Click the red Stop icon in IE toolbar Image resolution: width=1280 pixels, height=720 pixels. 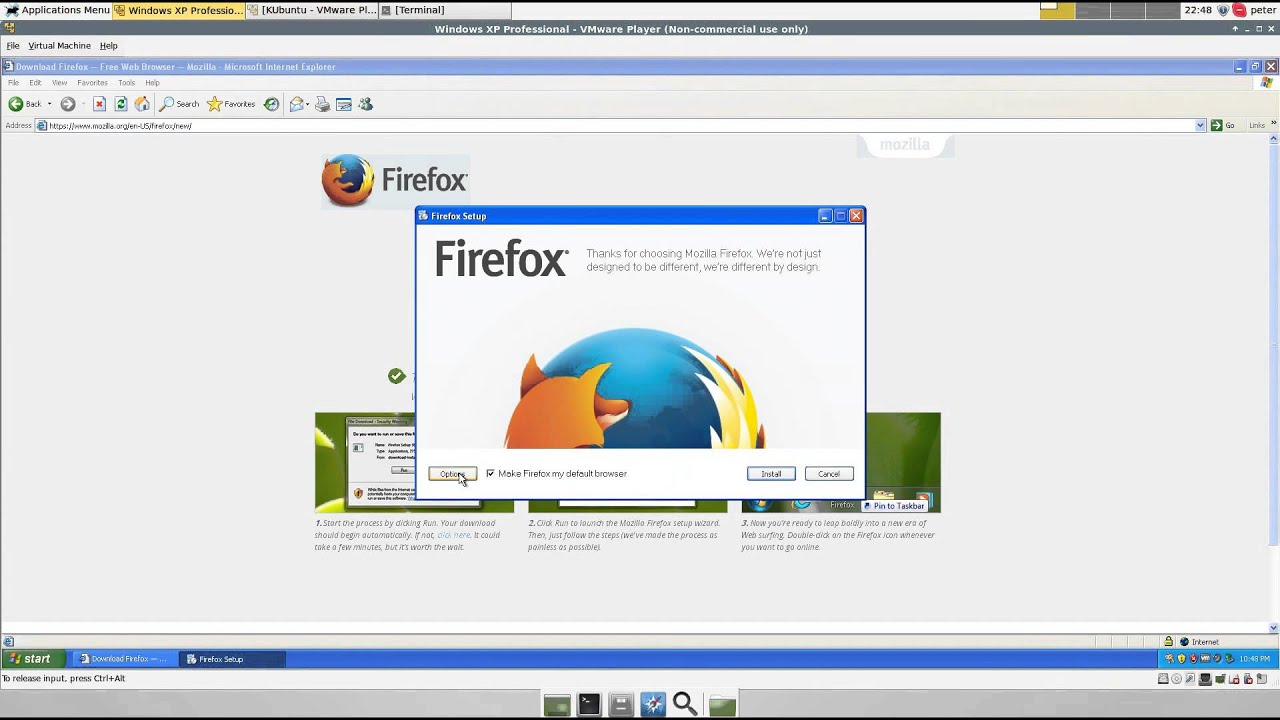point(99,104)
